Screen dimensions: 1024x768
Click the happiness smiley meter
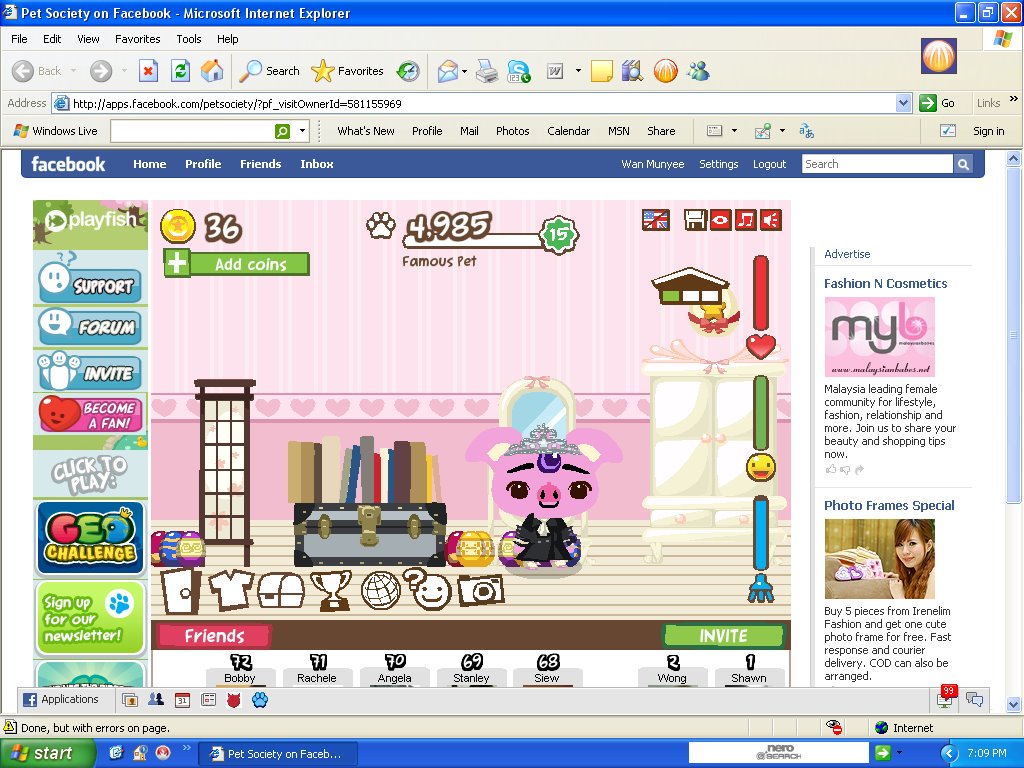761,428
